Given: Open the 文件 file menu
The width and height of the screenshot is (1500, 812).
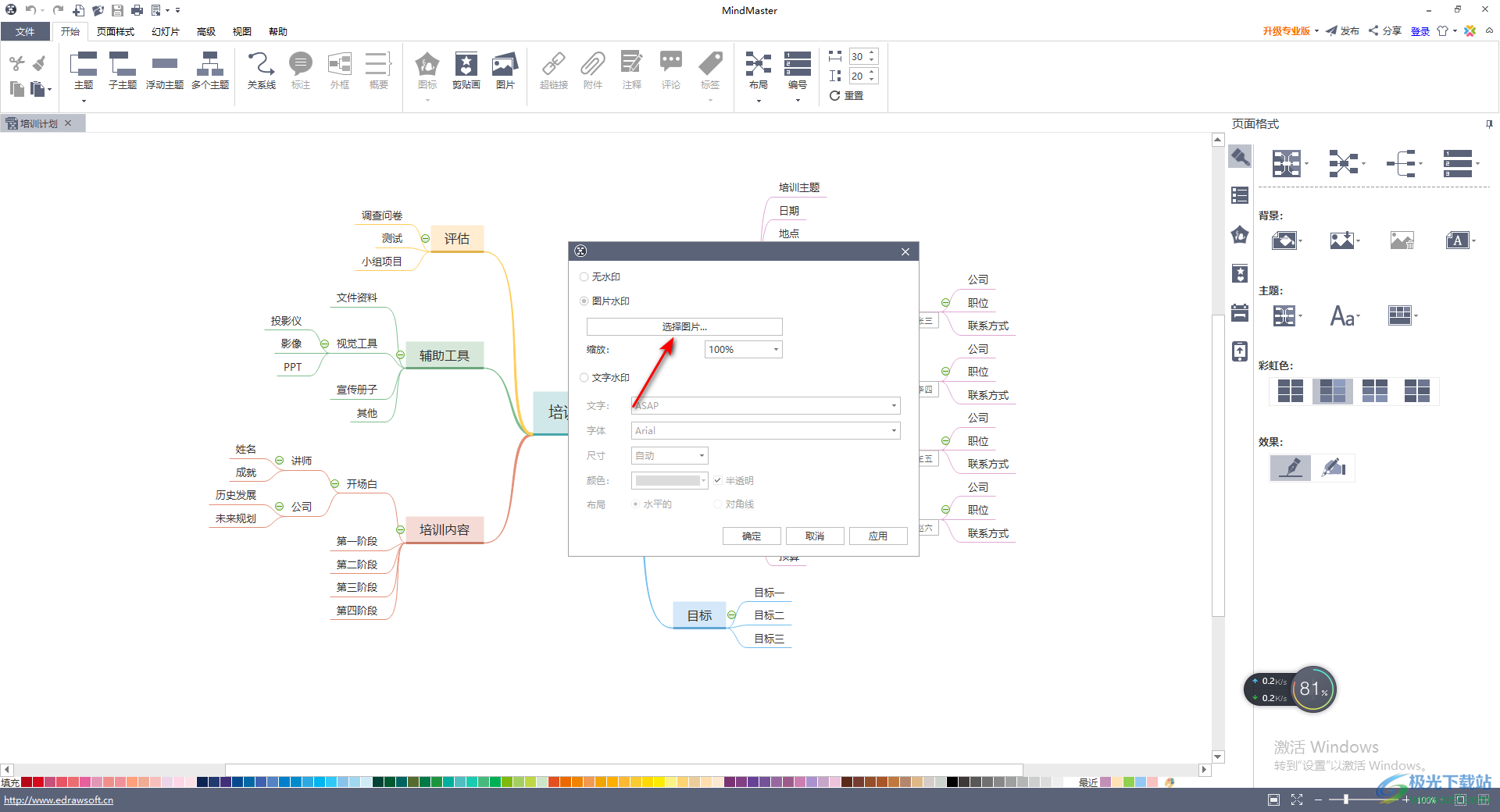Looking at the screenshot, I should click(25, 32).
